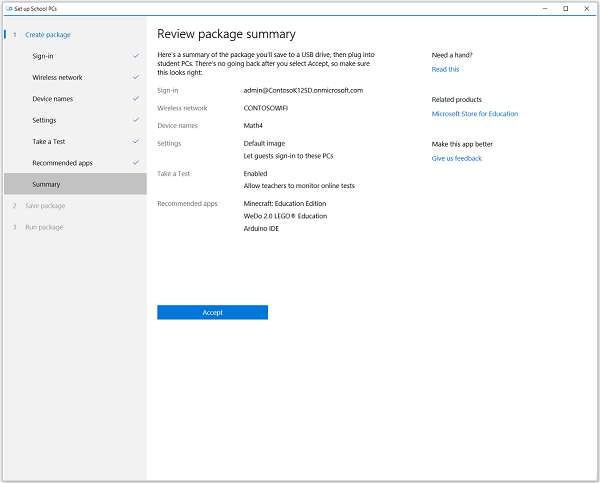Click the checkmark next to Recommended apps
The width and height of the screenshot is (600, 483).
(x=136, y=163)
